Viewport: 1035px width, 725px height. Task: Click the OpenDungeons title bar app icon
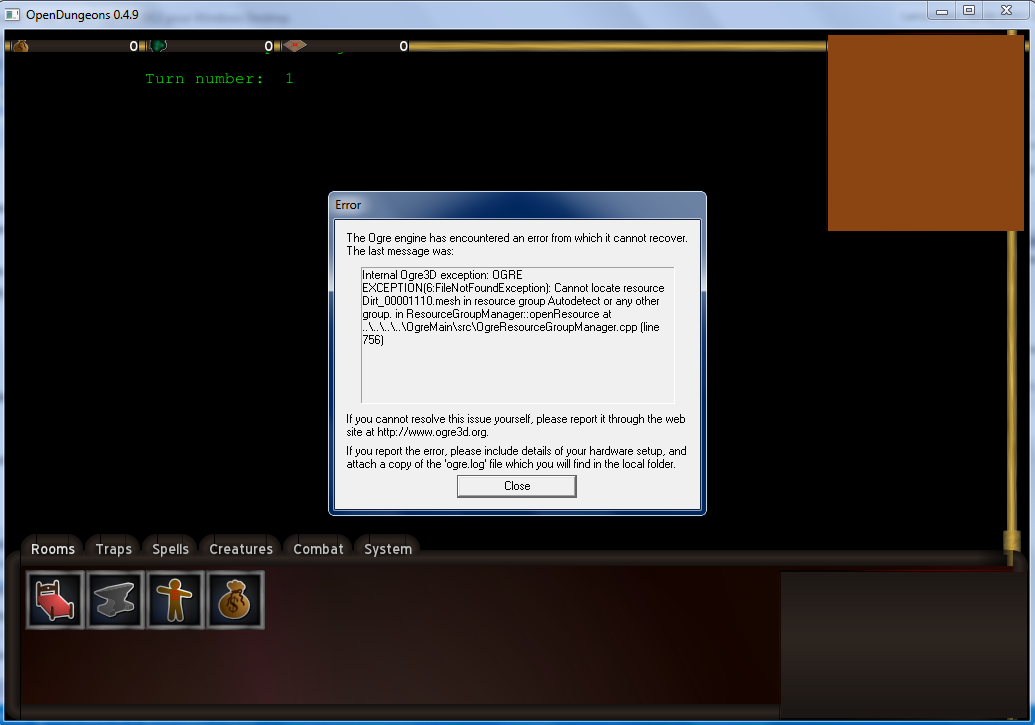pos(13,11)
